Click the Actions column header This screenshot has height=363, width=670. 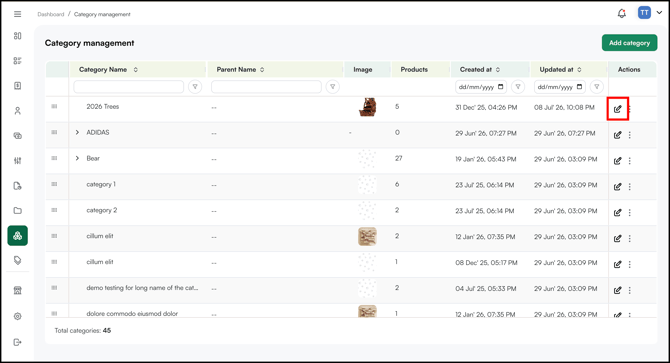629,70
